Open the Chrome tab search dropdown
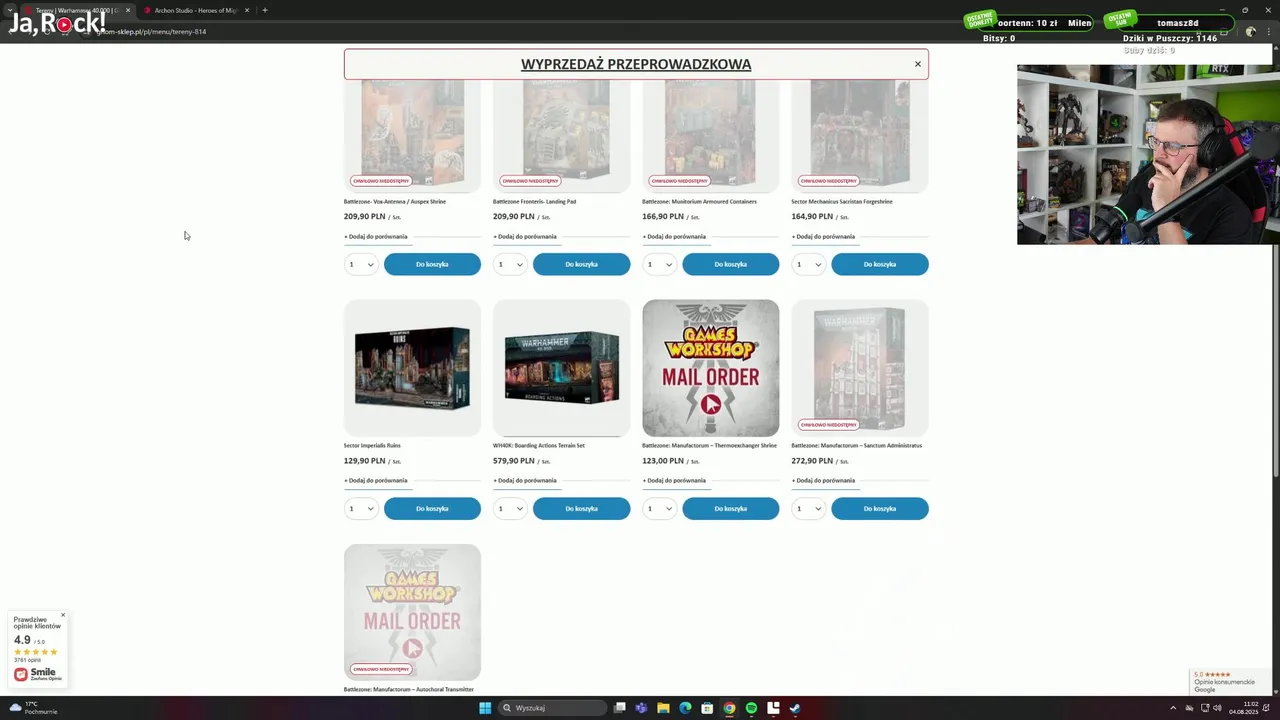This screenshot has height=720, width=1280. (x=10, y=10)
